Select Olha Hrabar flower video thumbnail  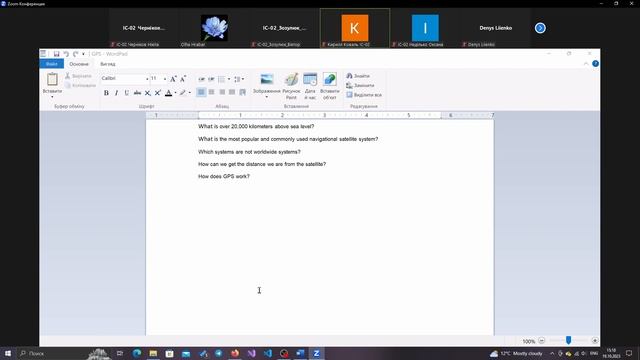pos(214,28)
